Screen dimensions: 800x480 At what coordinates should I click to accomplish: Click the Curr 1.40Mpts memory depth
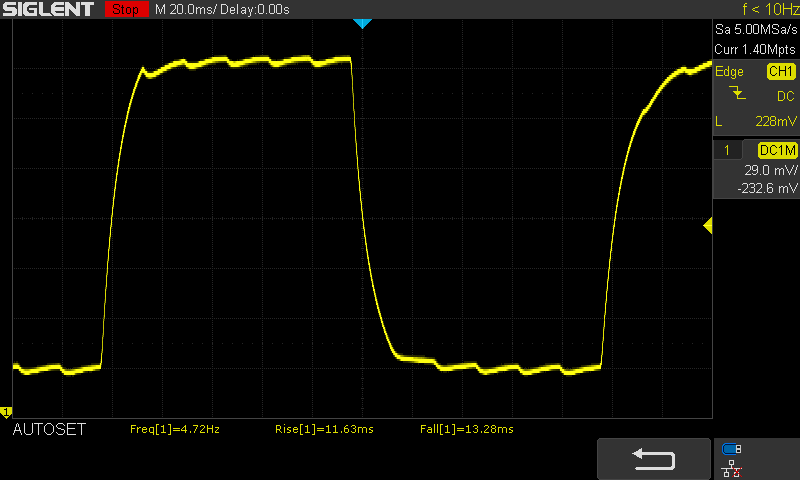[x=755, y=49]
